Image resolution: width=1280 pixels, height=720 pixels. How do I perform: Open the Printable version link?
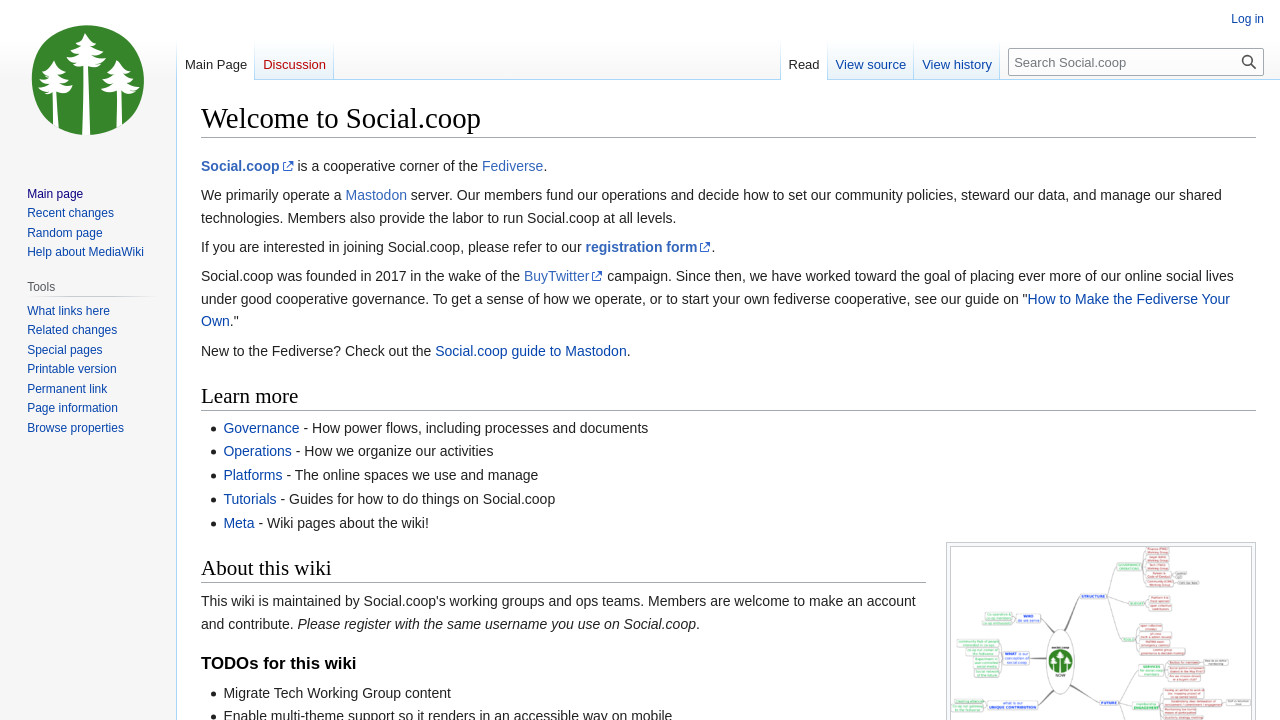[x=71, y=369]
